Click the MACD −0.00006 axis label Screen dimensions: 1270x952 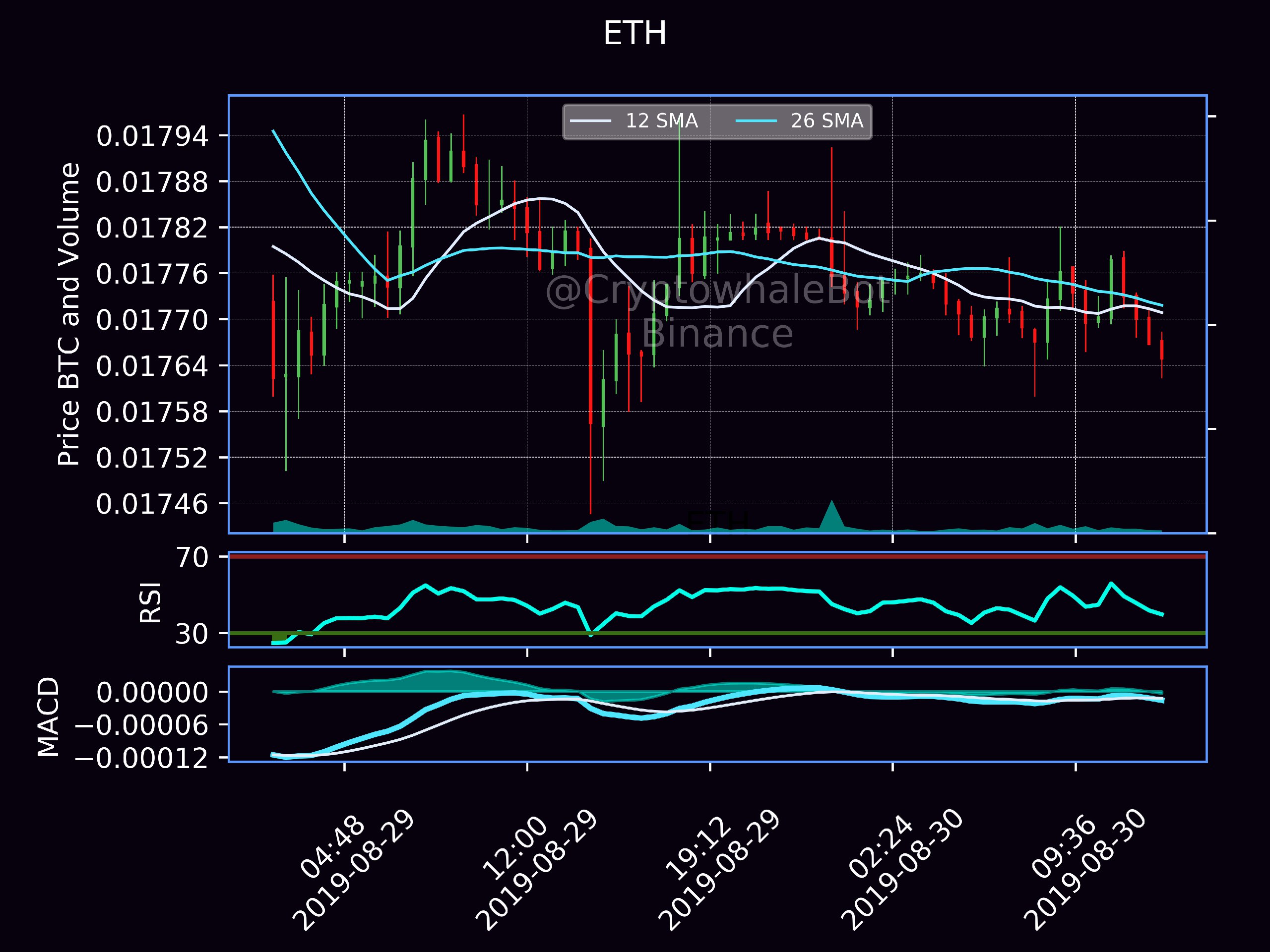(141, 726)
